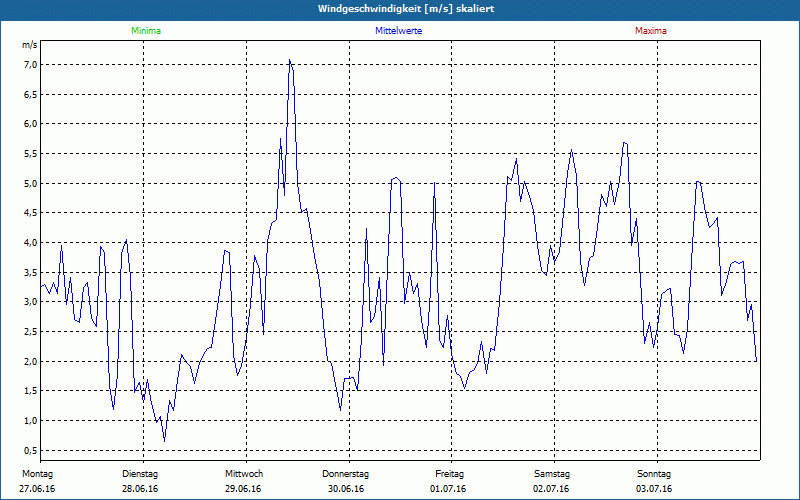This screenshot has height=500, width=800.
Task: Click the 2,5 y-axis value
Action: (x=30, y=332)
